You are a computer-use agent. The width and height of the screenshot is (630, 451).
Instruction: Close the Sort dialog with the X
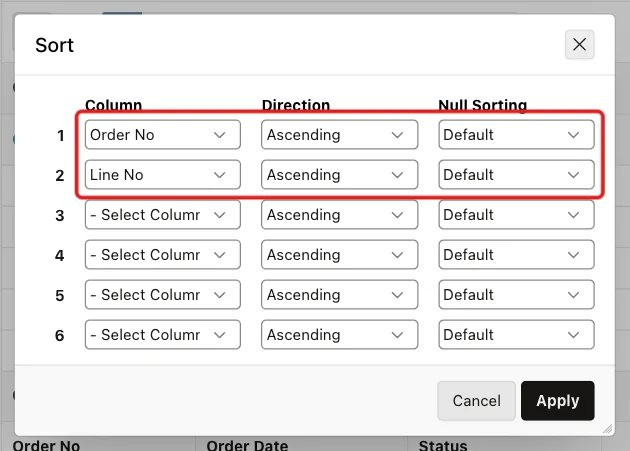[x=579, y=45]
